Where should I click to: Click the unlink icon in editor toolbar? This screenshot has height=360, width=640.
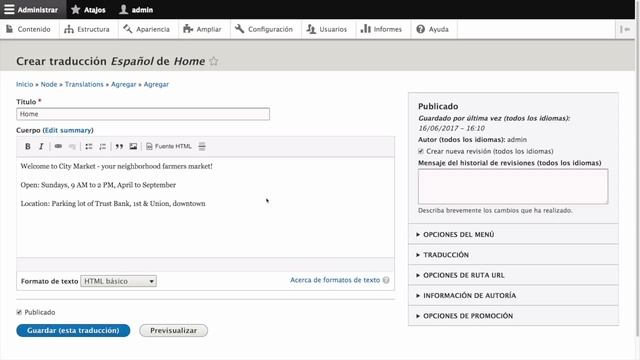pos(72,147)
